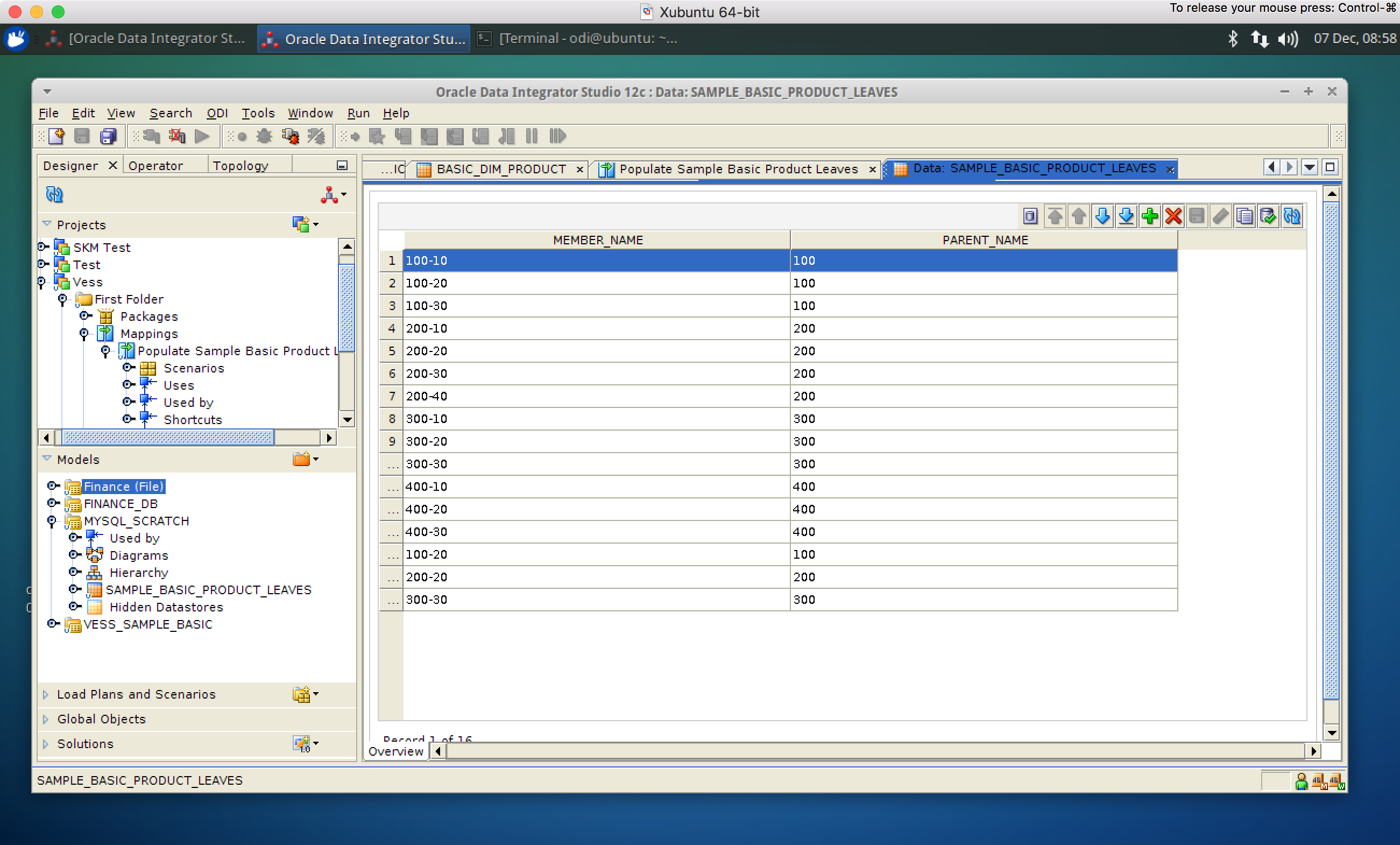Click the New Project icon in Projects header
The width and height of the screenshot is (1400, 845).
(x=301, y=224)
